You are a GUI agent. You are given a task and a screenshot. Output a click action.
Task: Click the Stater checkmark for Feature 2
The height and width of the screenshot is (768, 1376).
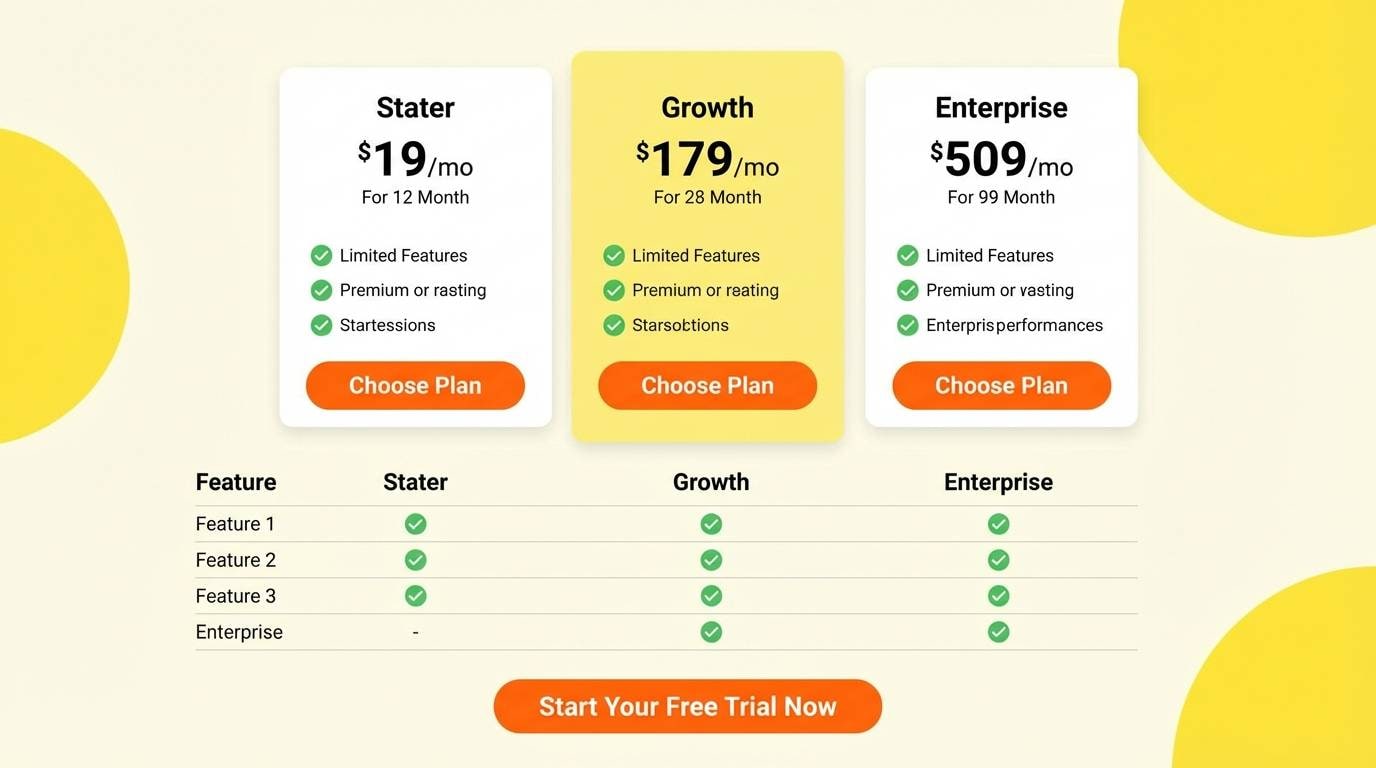415,560
